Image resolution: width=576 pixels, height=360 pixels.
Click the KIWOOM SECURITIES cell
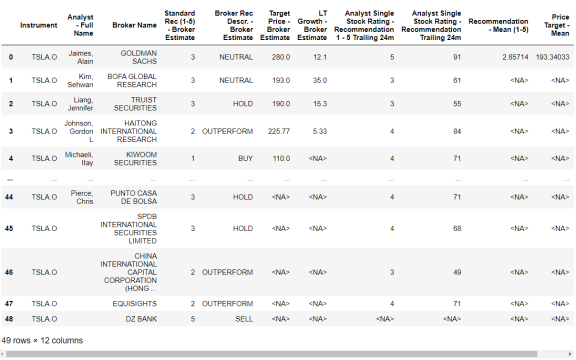click(x=135, y=159)
